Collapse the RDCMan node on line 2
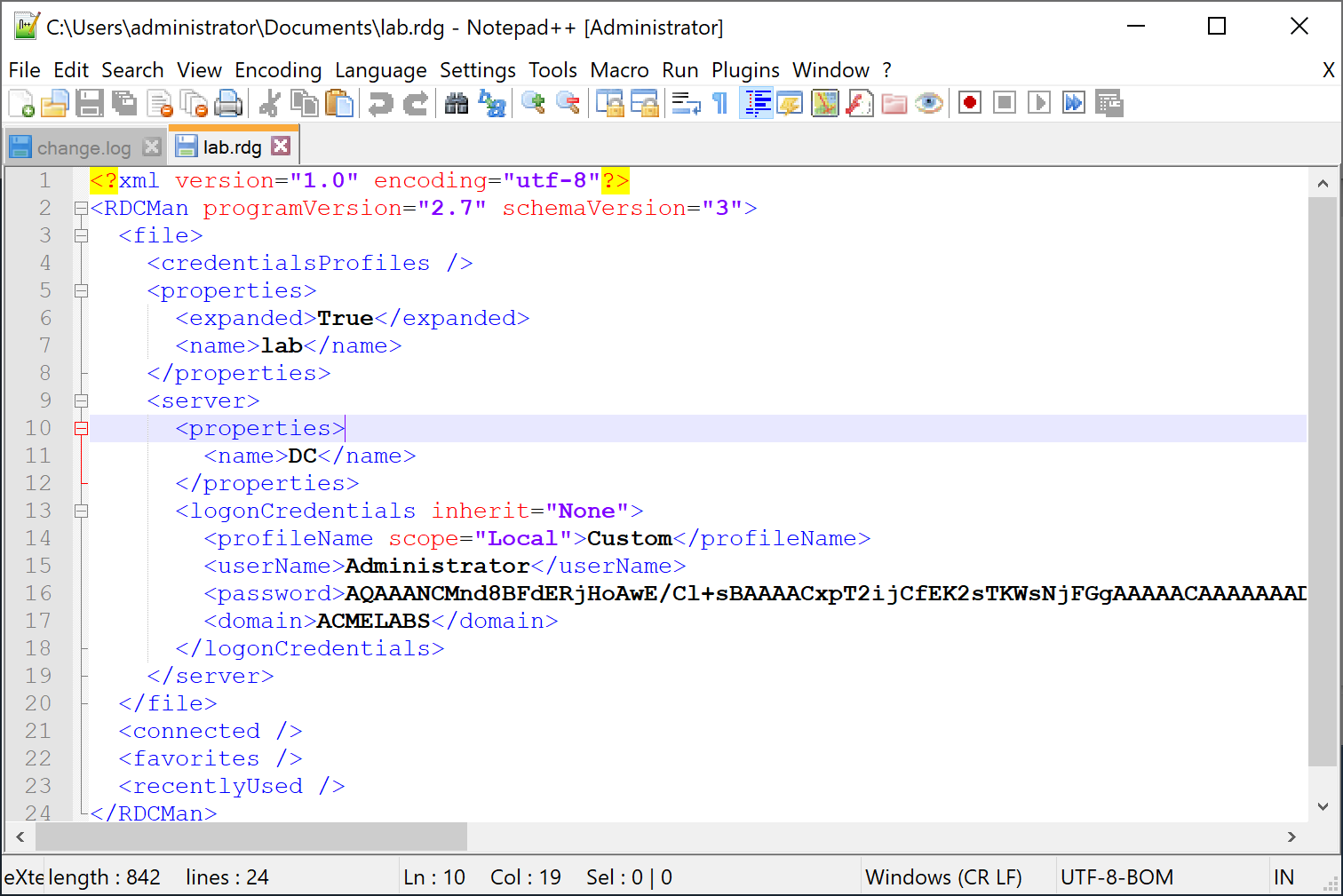Screen dimensions: 1343x896 [82, 209]
